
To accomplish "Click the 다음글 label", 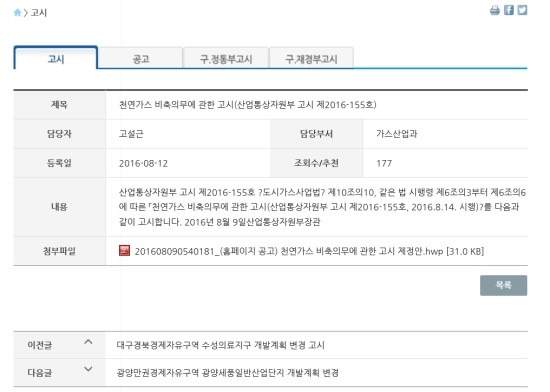I will [x=40, y=372].
